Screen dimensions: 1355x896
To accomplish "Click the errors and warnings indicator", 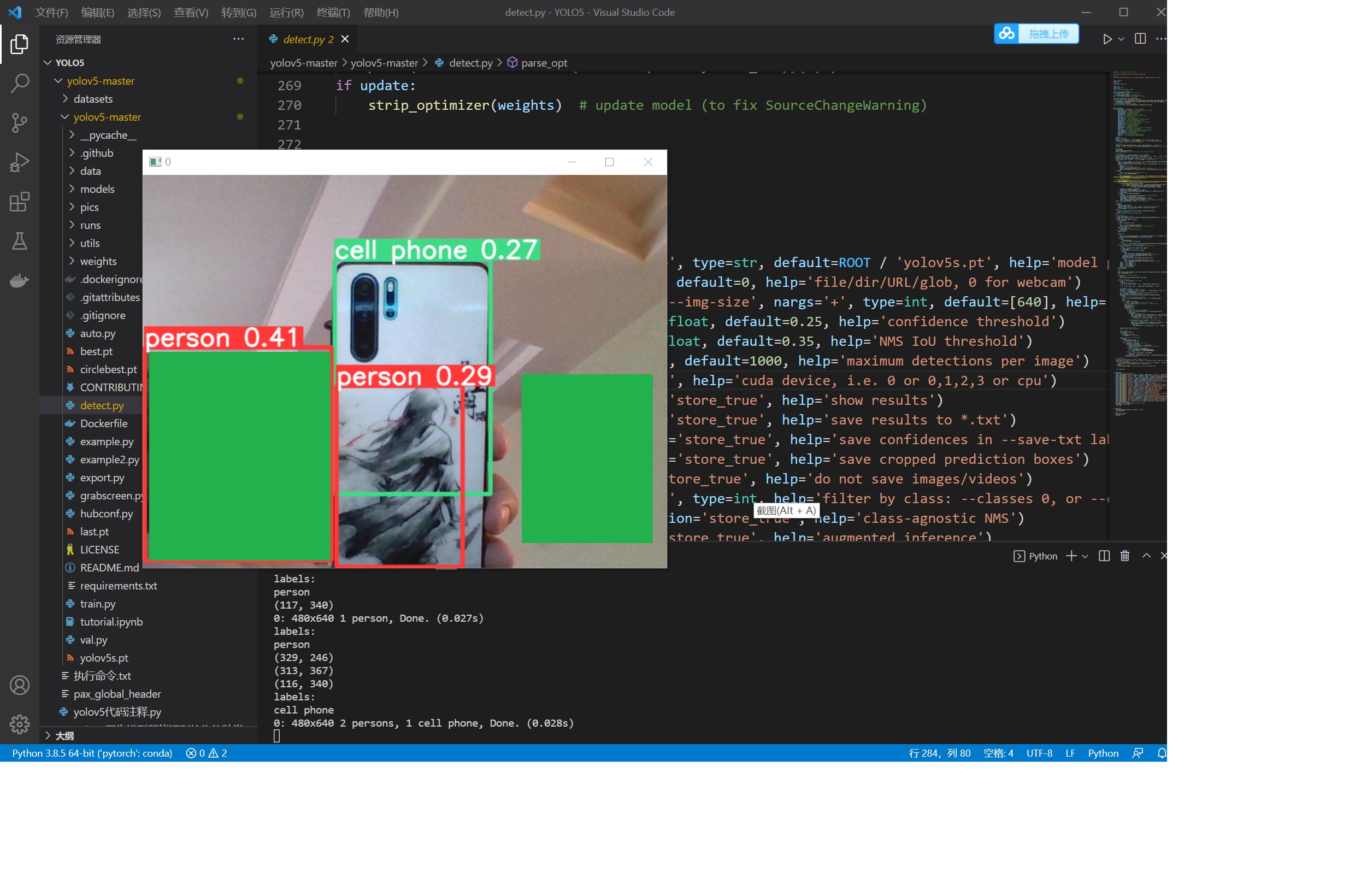I will pos(207,753).
